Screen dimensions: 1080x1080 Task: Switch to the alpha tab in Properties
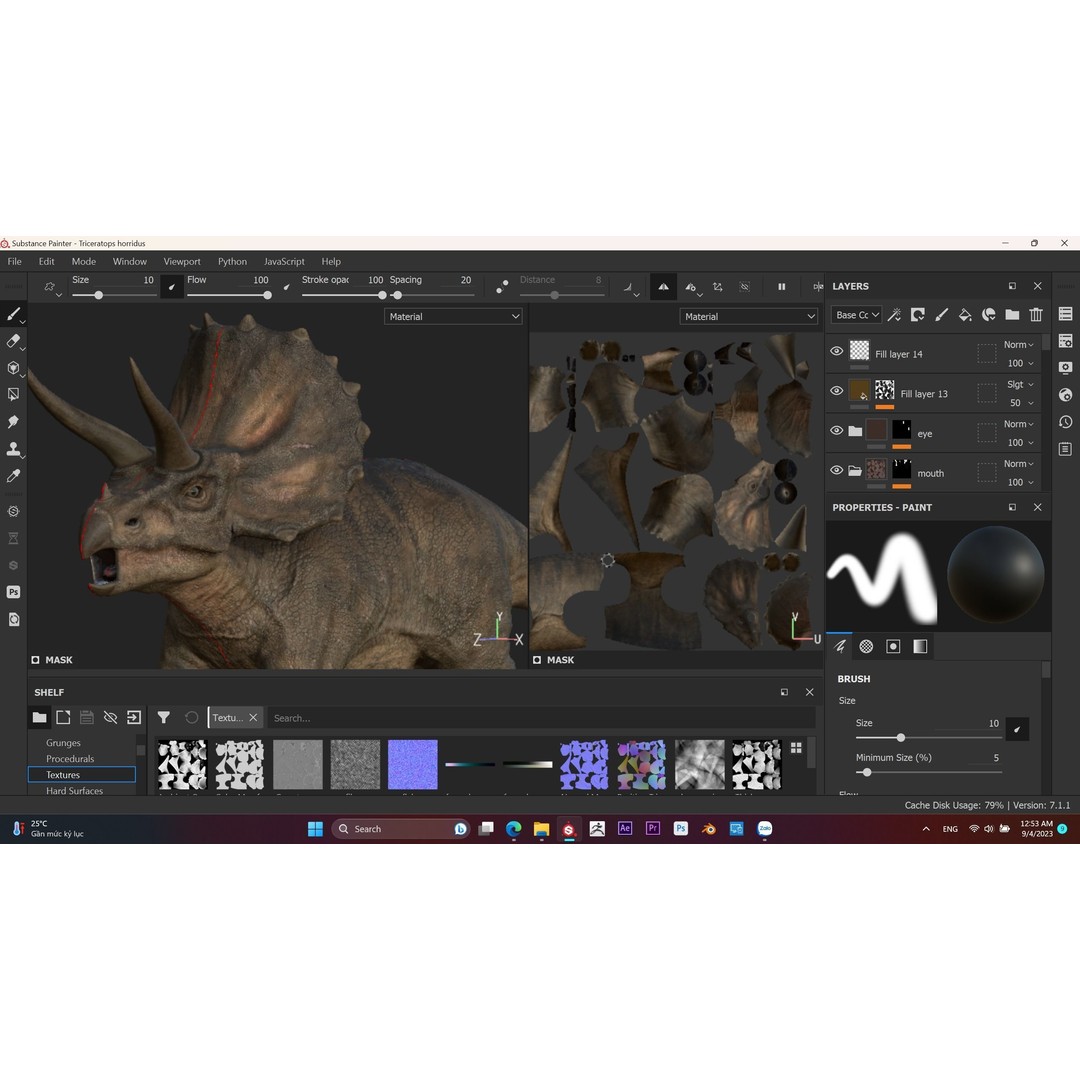click(866, 646)
